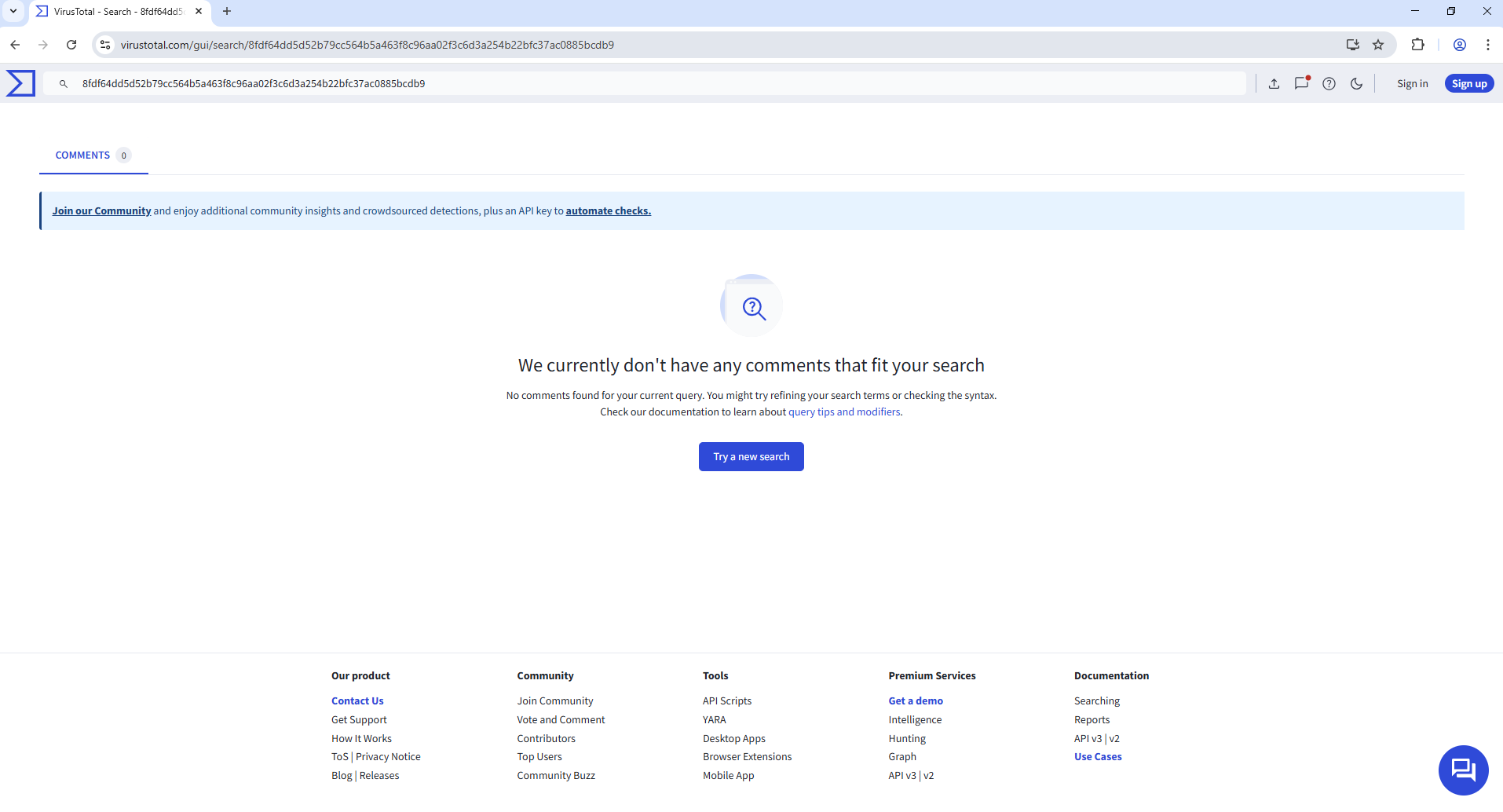
Task: Open Contact Us footer link
Action: (357, 701)
